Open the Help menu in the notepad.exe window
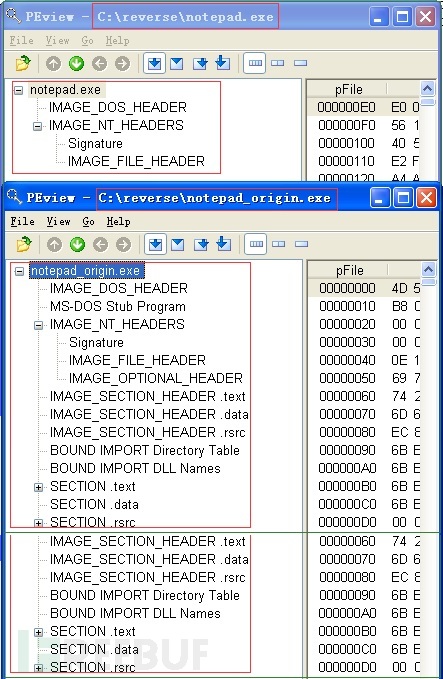Viewport: 443px width, 679px height. click(x=117, y=41)
